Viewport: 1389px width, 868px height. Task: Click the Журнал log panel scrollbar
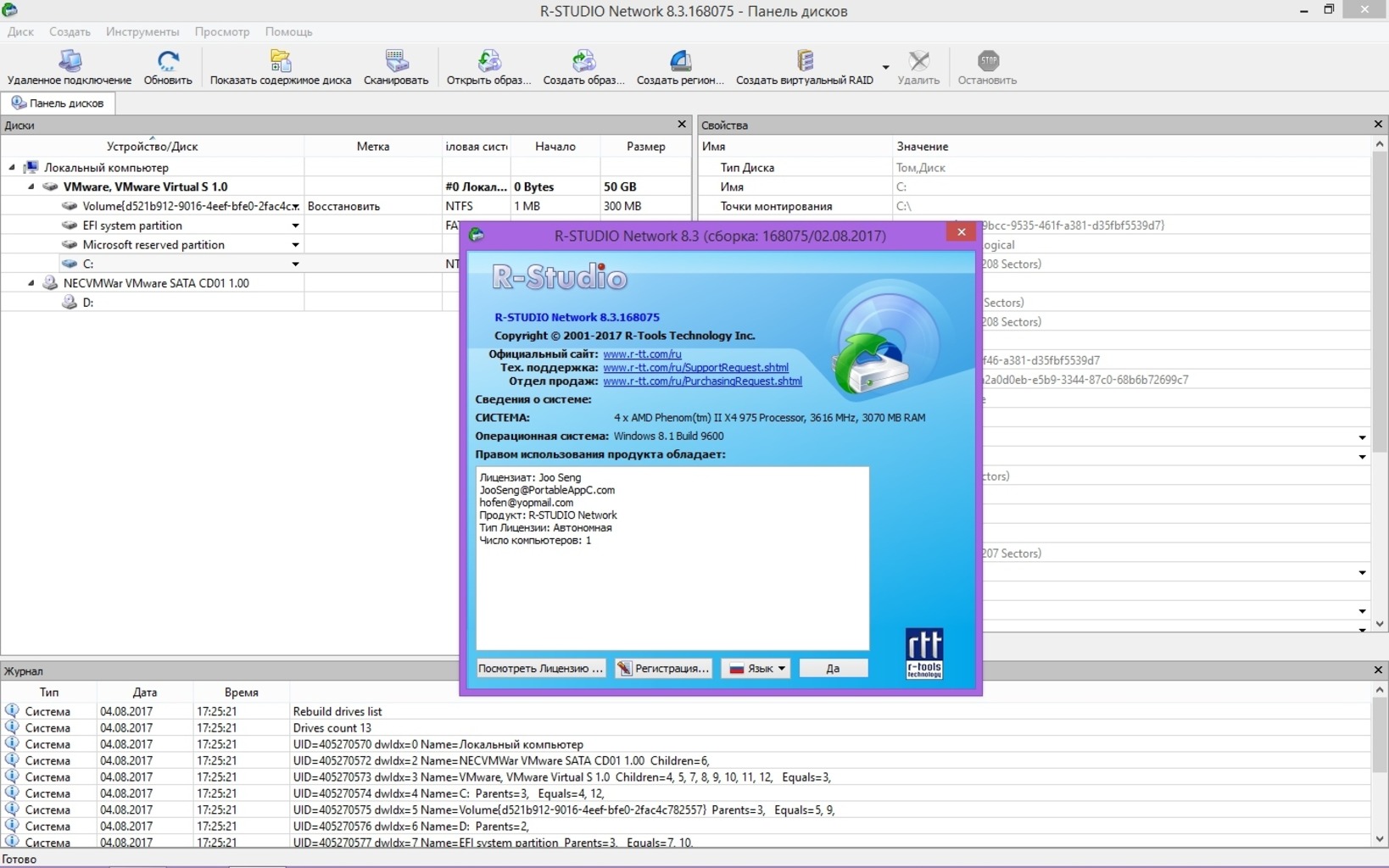click(1380, 765)
